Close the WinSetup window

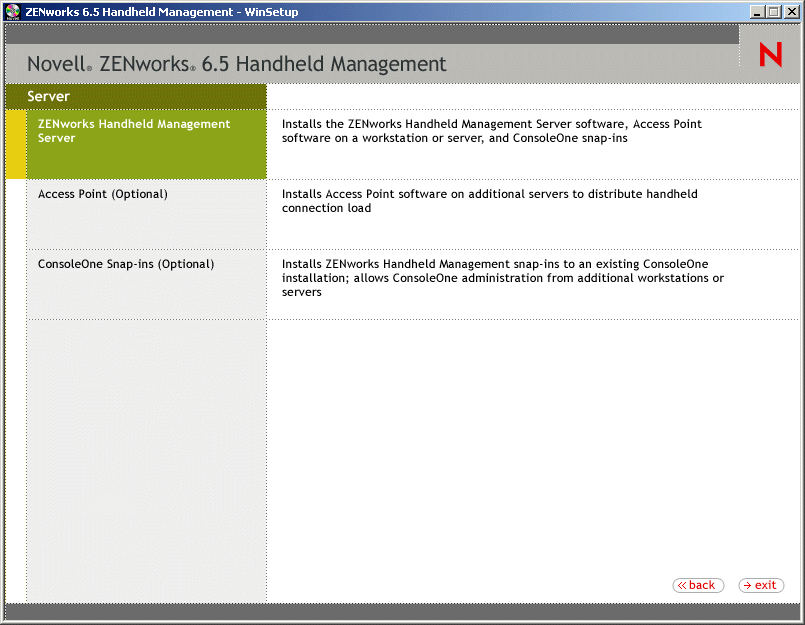click(x=790, y=11)
